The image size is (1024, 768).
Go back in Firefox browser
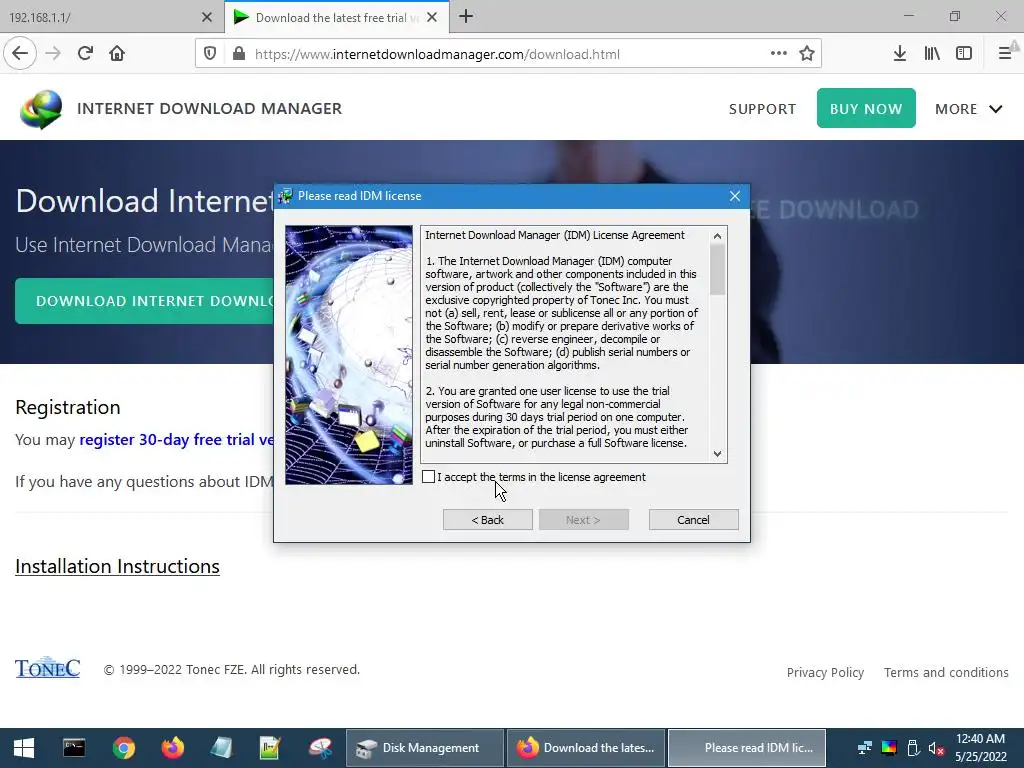coord(20,54)
